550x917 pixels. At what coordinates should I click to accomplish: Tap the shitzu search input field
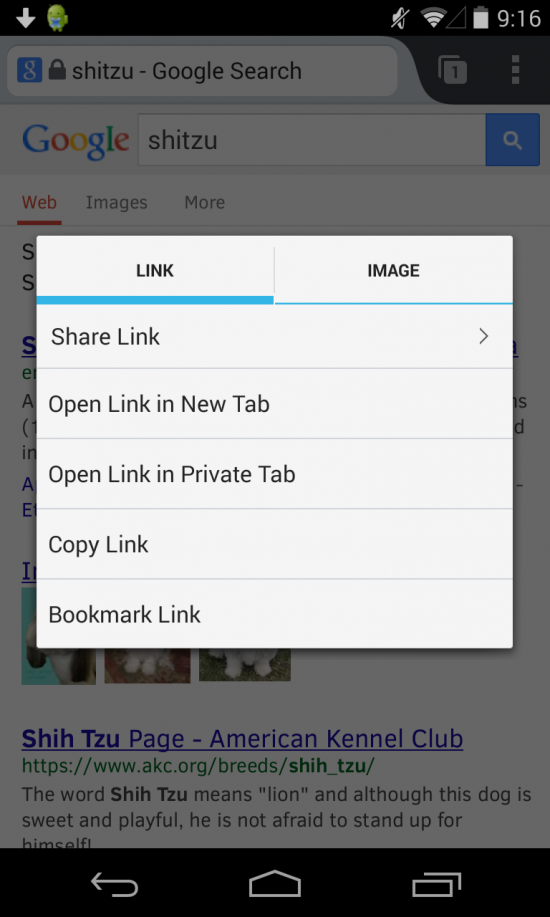pos(312,140)
